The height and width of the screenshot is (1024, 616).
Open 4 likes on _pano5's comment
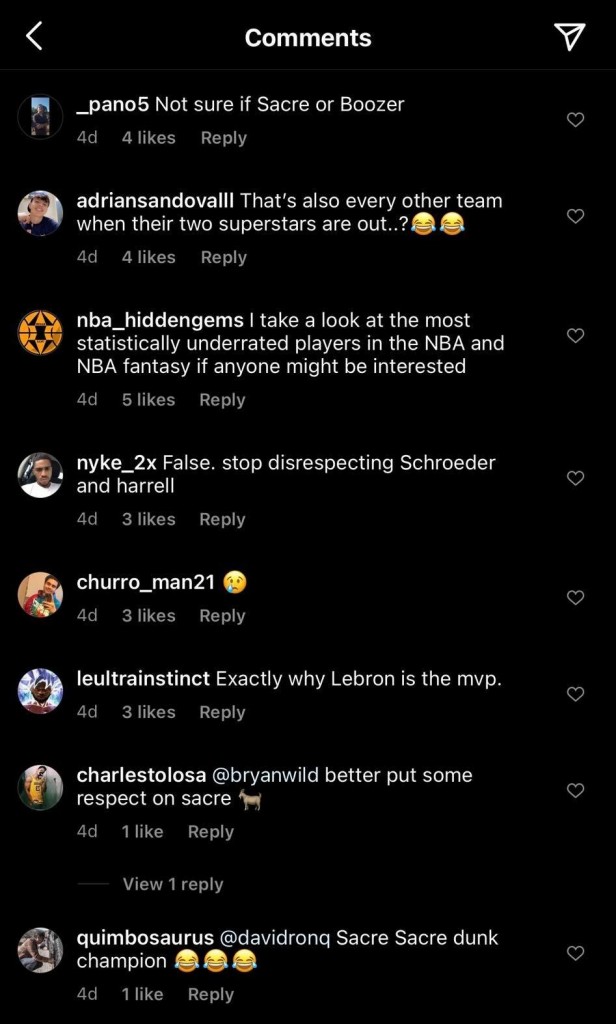[x=148, y=138]
